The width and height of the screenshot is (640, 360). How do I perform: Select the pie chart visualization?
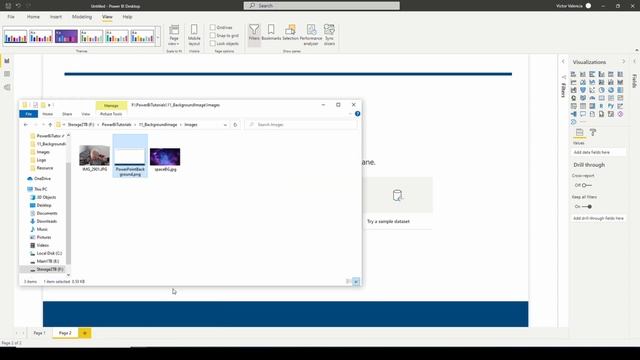tap(602, 90)
